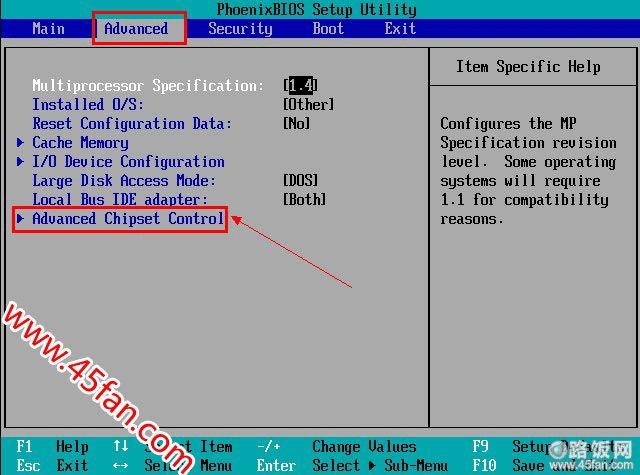
Task: Change the Installed O/S value Other
Action: point(309,104)
